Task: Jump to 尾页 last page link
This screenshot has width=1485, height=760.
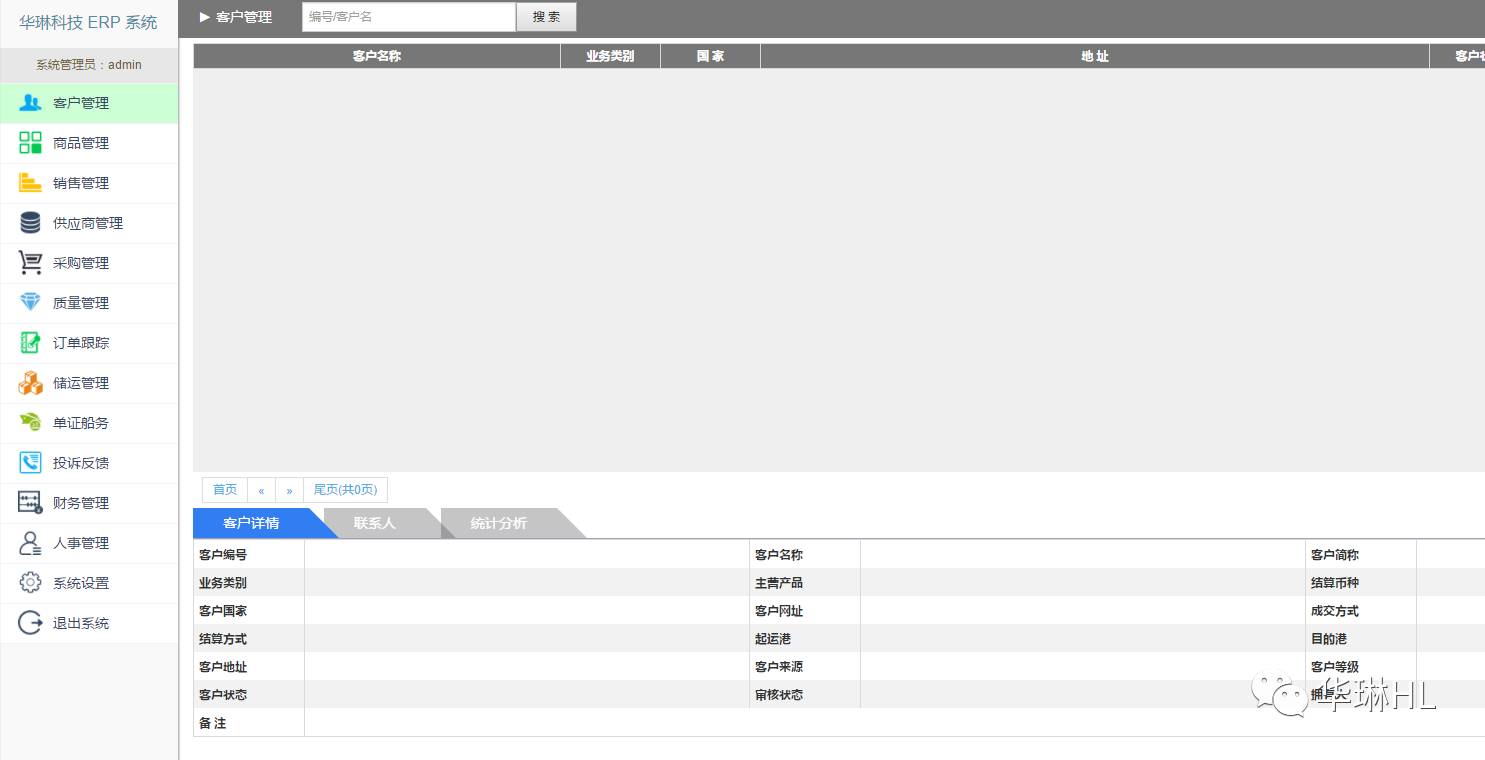Action: [345, 490]
